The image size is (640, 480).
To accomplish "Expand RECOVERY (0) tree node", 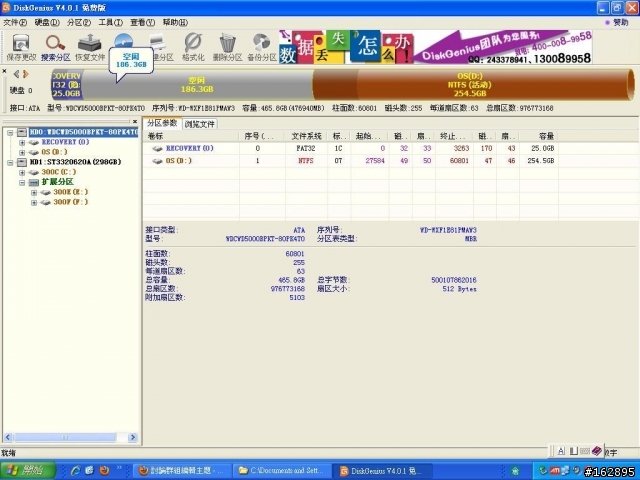I will click(22, 142).
